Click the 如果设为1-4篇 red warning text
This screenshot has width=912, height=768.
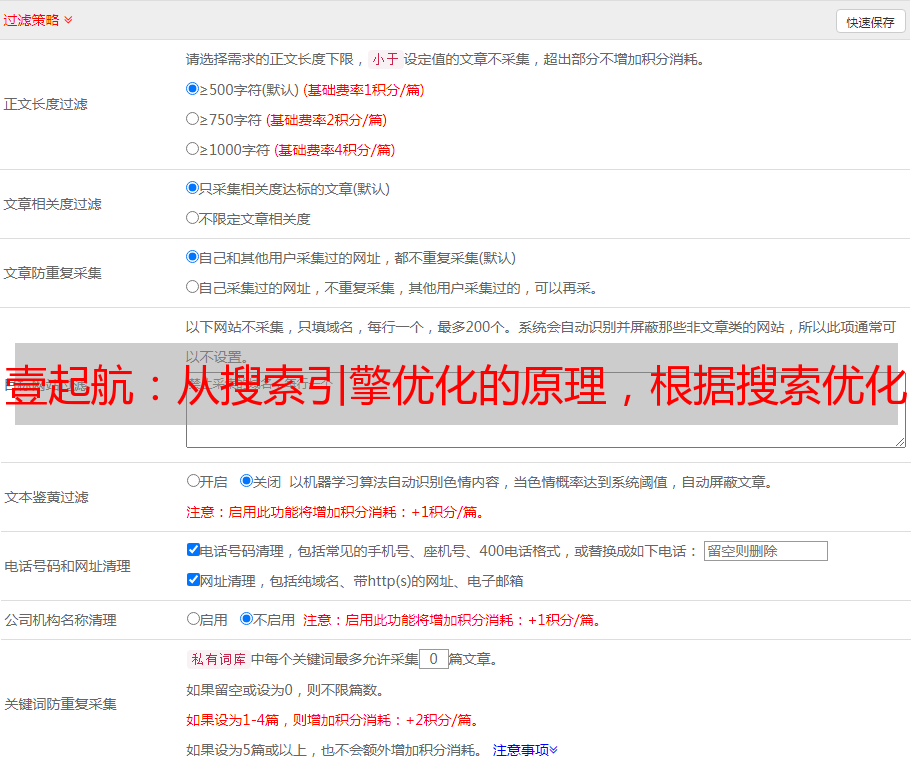tap(332, 720)
